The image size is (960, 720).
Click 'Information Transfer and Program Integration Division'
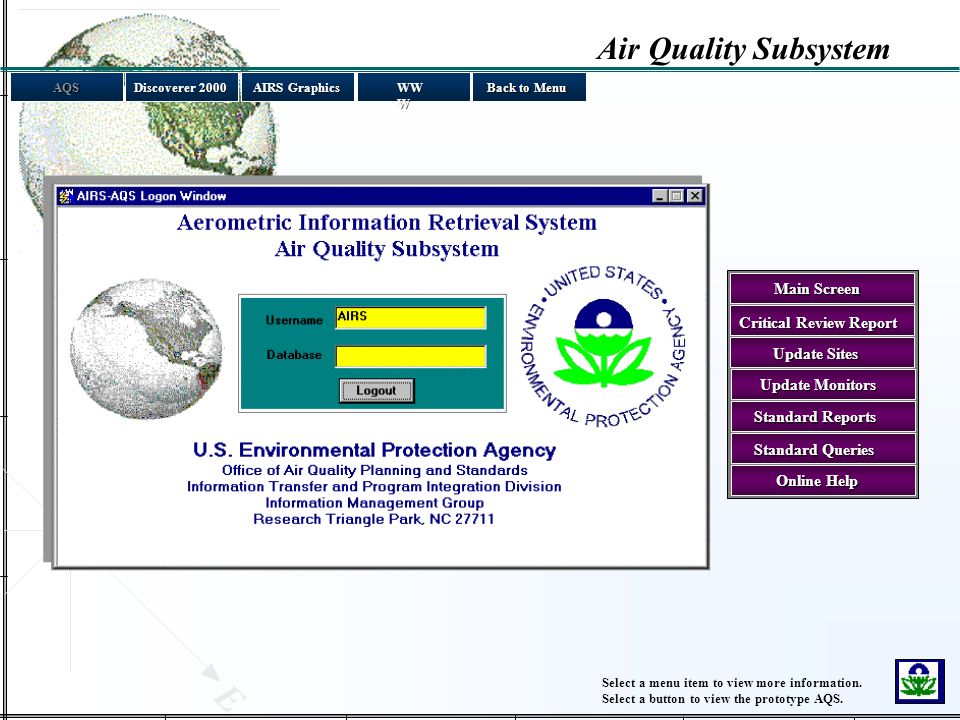point(374,487)
